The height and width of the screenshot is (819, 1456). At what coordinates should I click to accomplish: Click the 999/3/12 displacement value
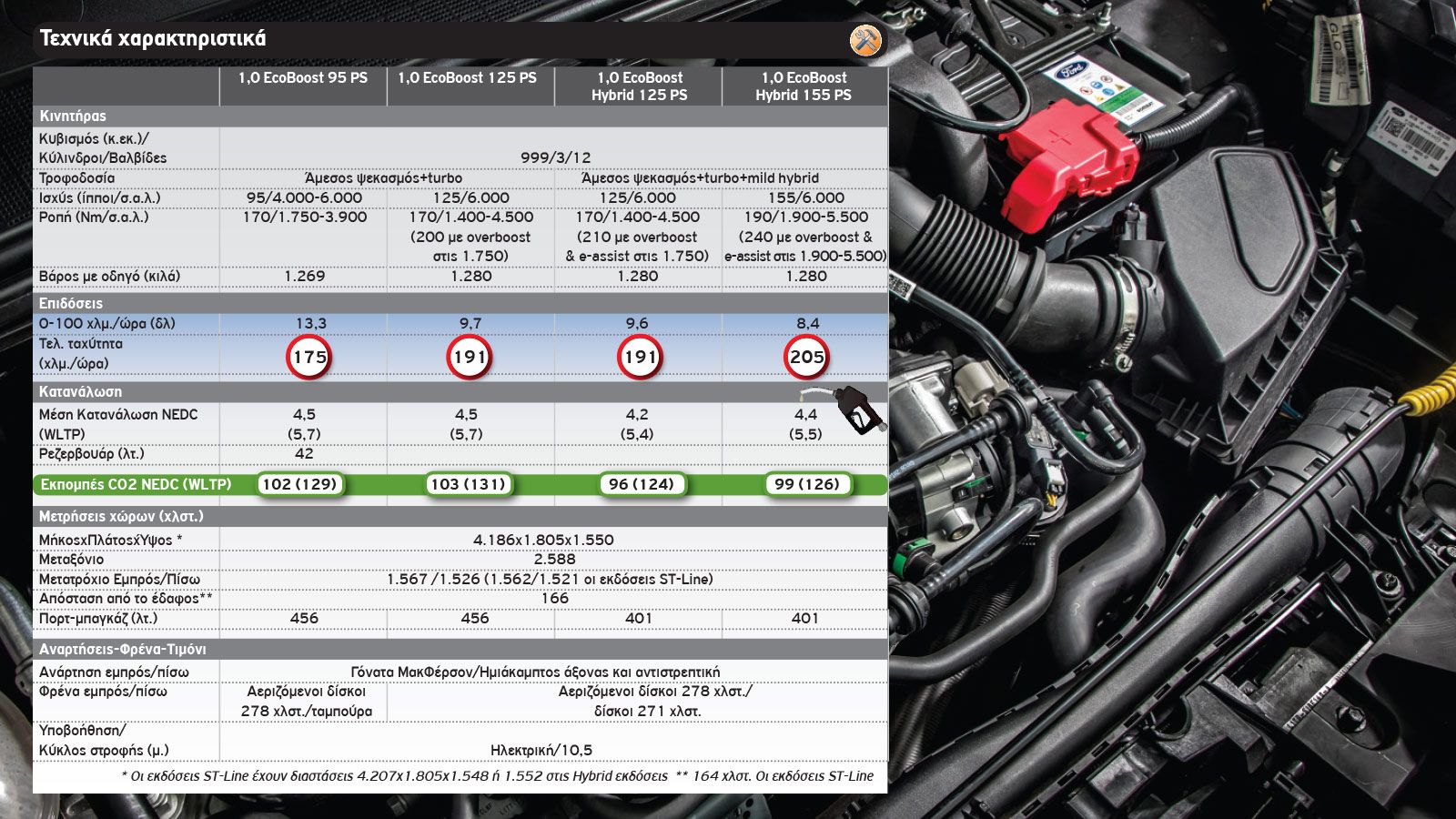(x=555, y=157)
